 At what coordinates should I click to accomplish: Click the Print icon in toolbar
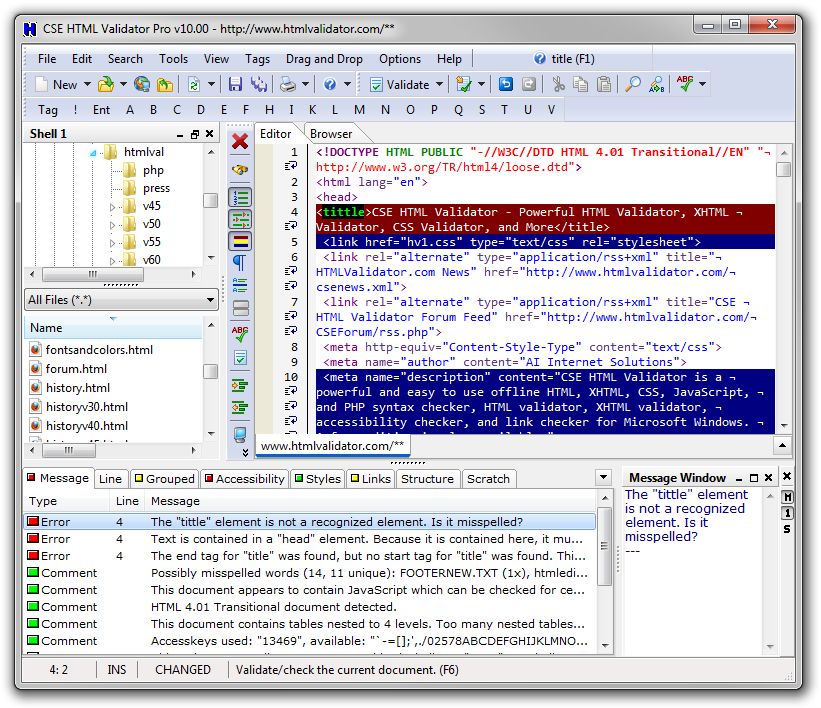(x=287, y=85)
